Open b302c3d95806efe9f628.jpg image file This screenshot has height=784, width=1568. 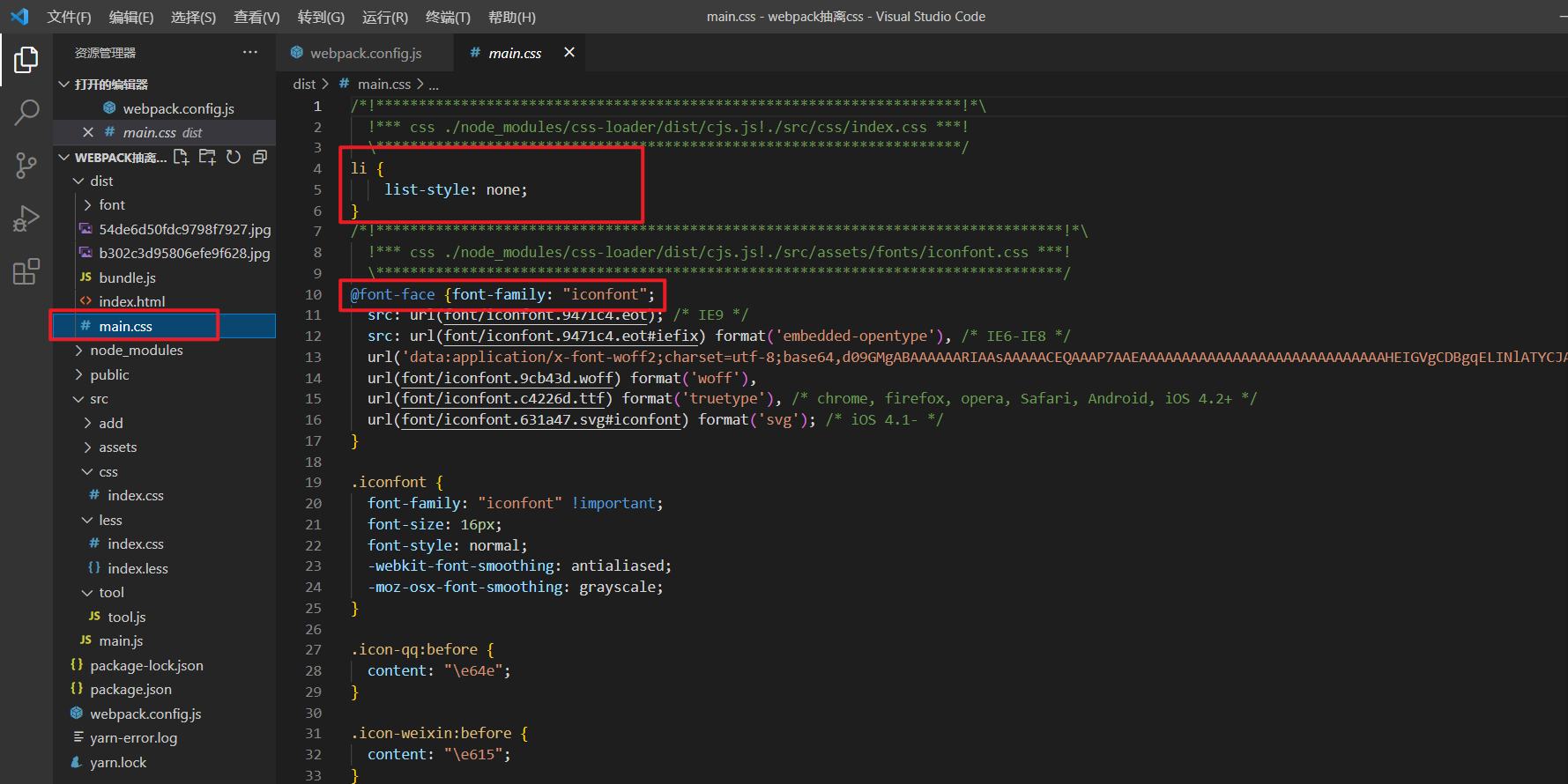164,253
